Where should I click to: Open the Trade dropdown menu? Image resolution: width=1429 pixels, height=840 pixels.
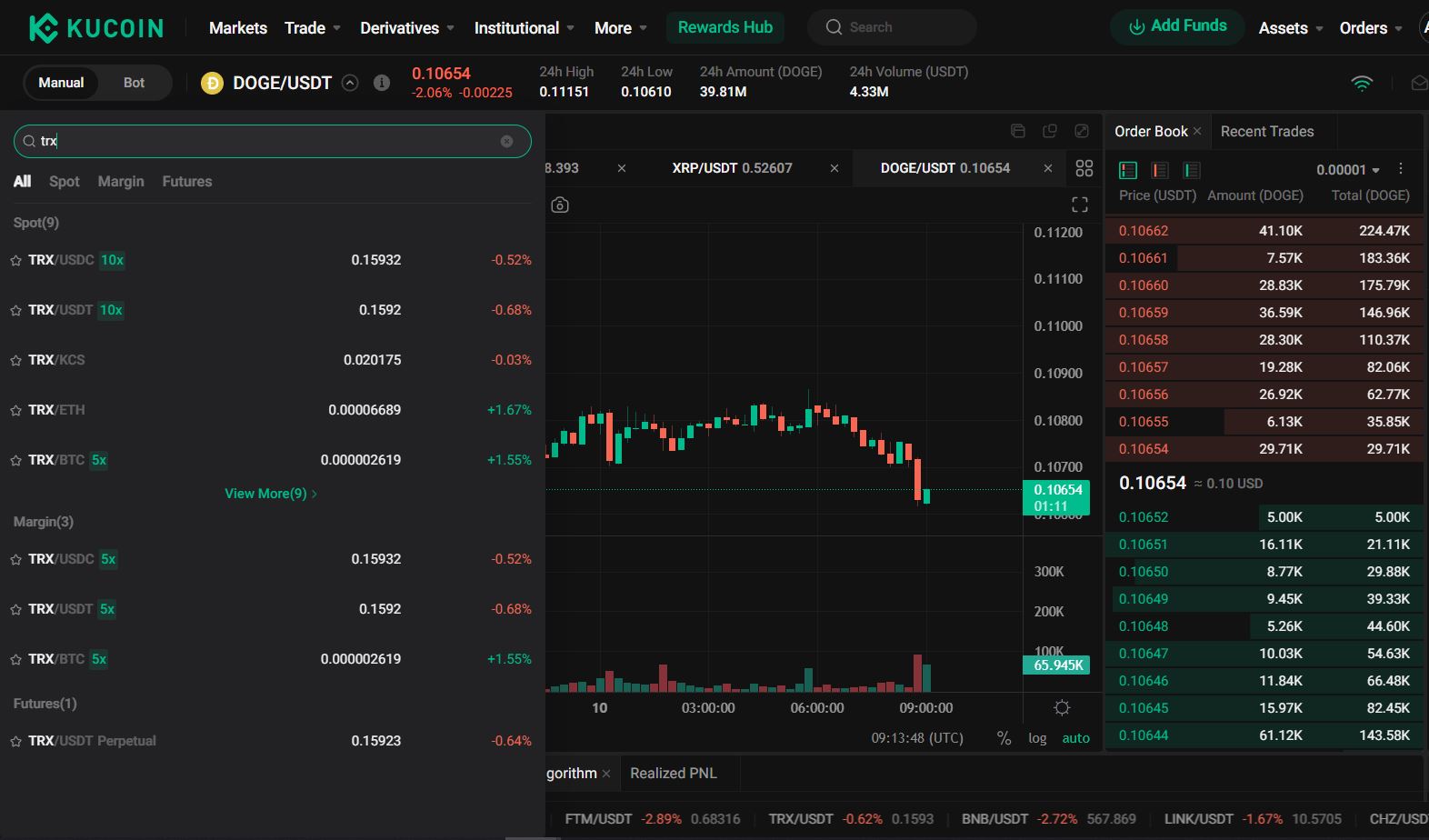(313, 28)
